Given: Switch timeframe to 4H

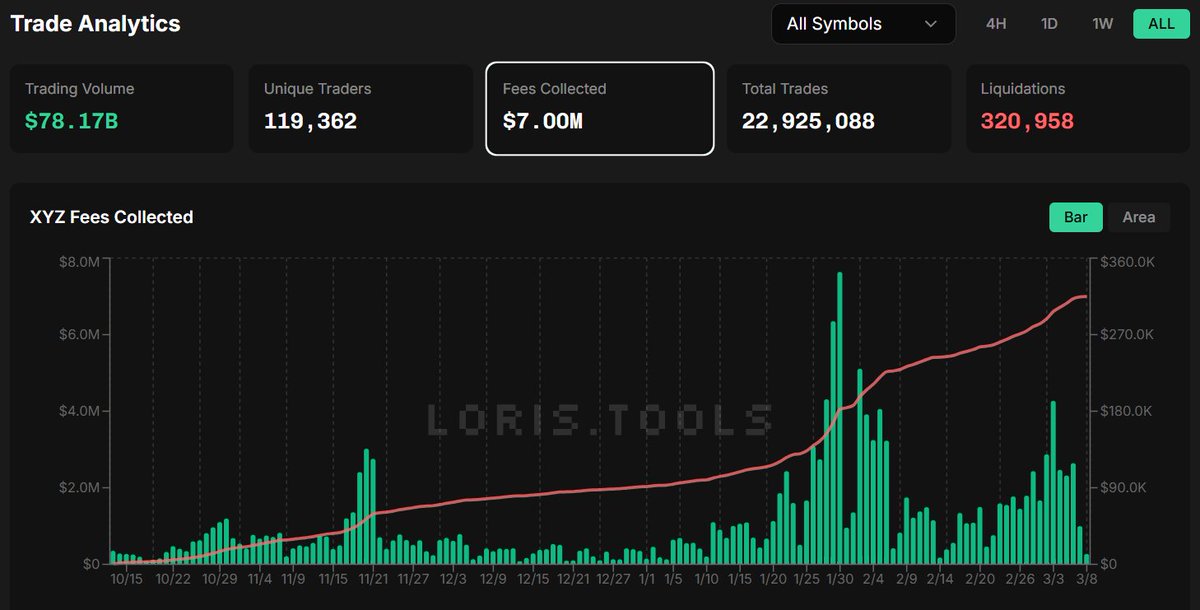Looking at the screenshot, I should click(996, 24).
